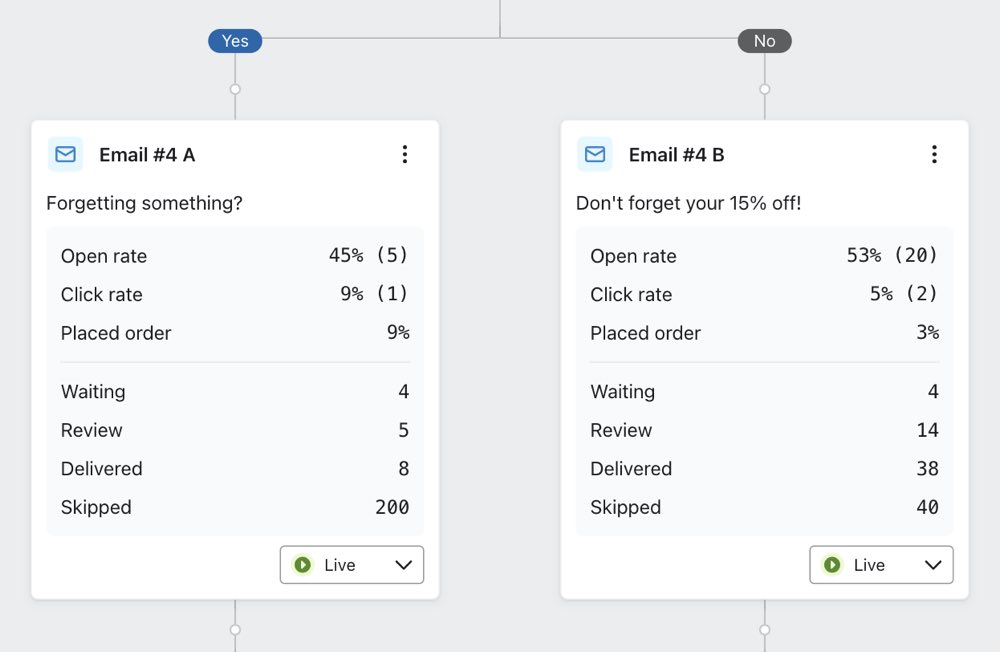Click the green Live status icon on Email #4 B
This screenshot has height=652, width=1000.
(832, 565)
